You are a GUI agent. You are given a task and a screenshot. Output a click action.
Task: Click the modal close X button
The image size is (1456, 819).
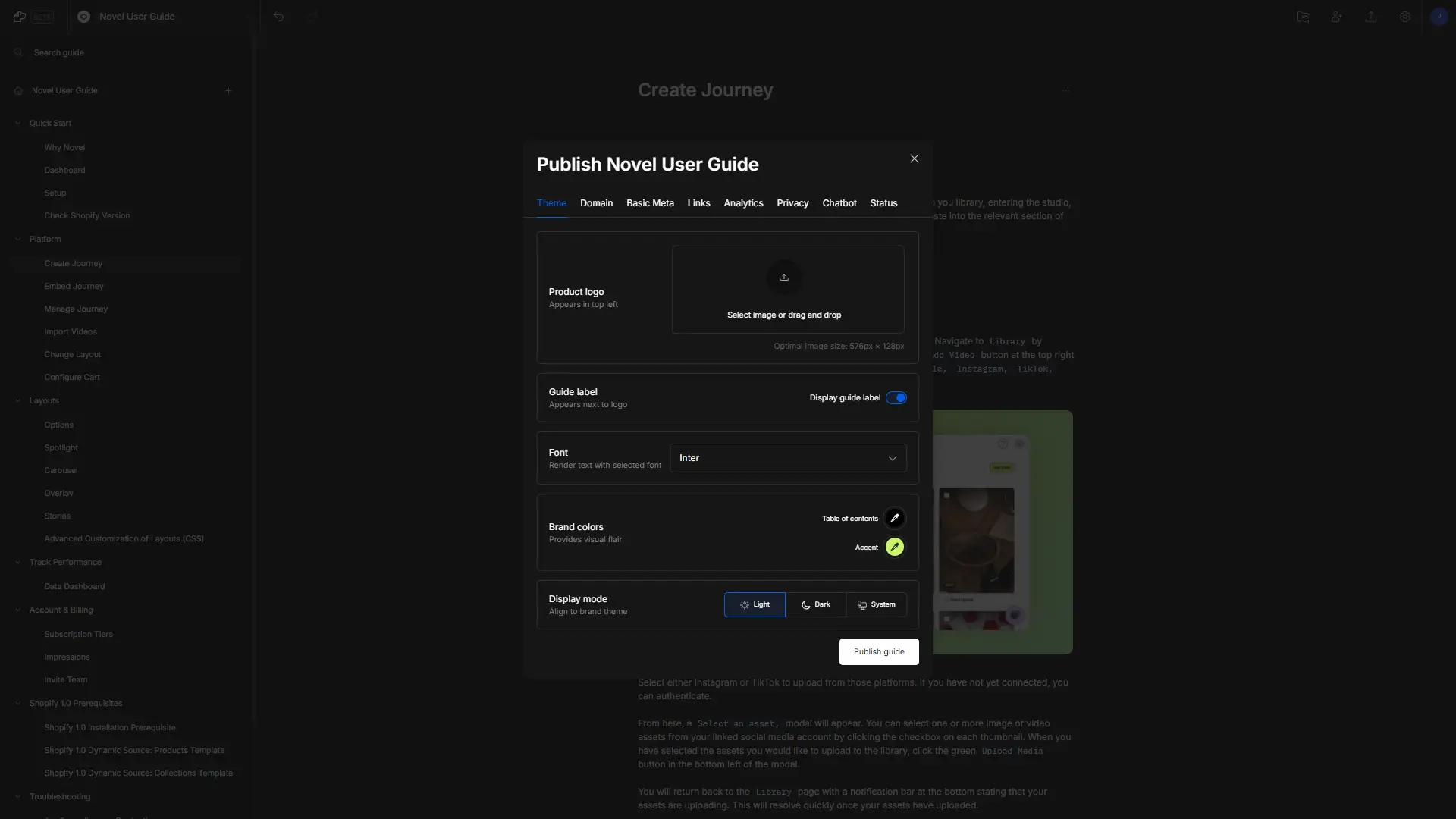point(914,159)
